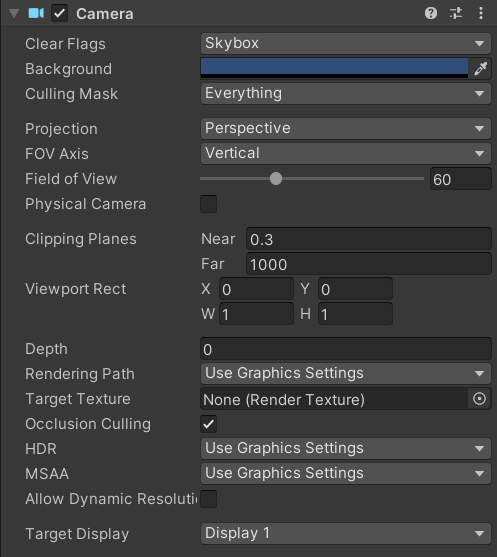Image resolution: width=497 pixels, height=557 pixels.
Task: Click the Depth value input field
Action: (346, 349)
